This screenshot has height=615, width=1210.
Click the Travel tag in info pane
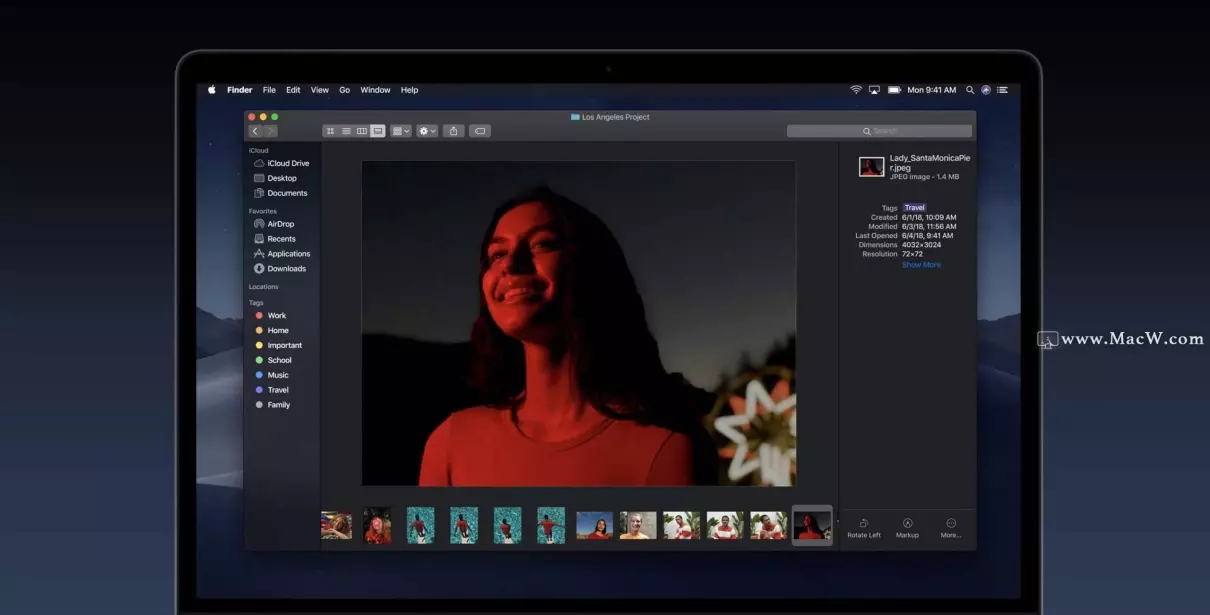[x=915, y=208]
